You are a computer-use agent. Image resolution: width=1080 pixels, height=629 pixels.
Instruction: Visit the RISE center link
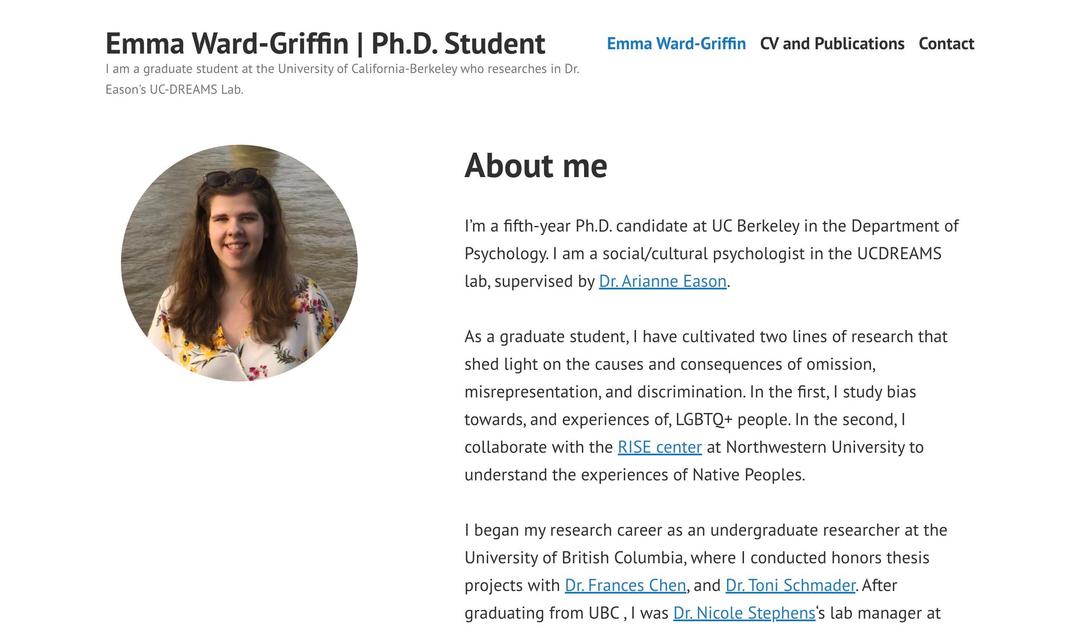(658, 447)
